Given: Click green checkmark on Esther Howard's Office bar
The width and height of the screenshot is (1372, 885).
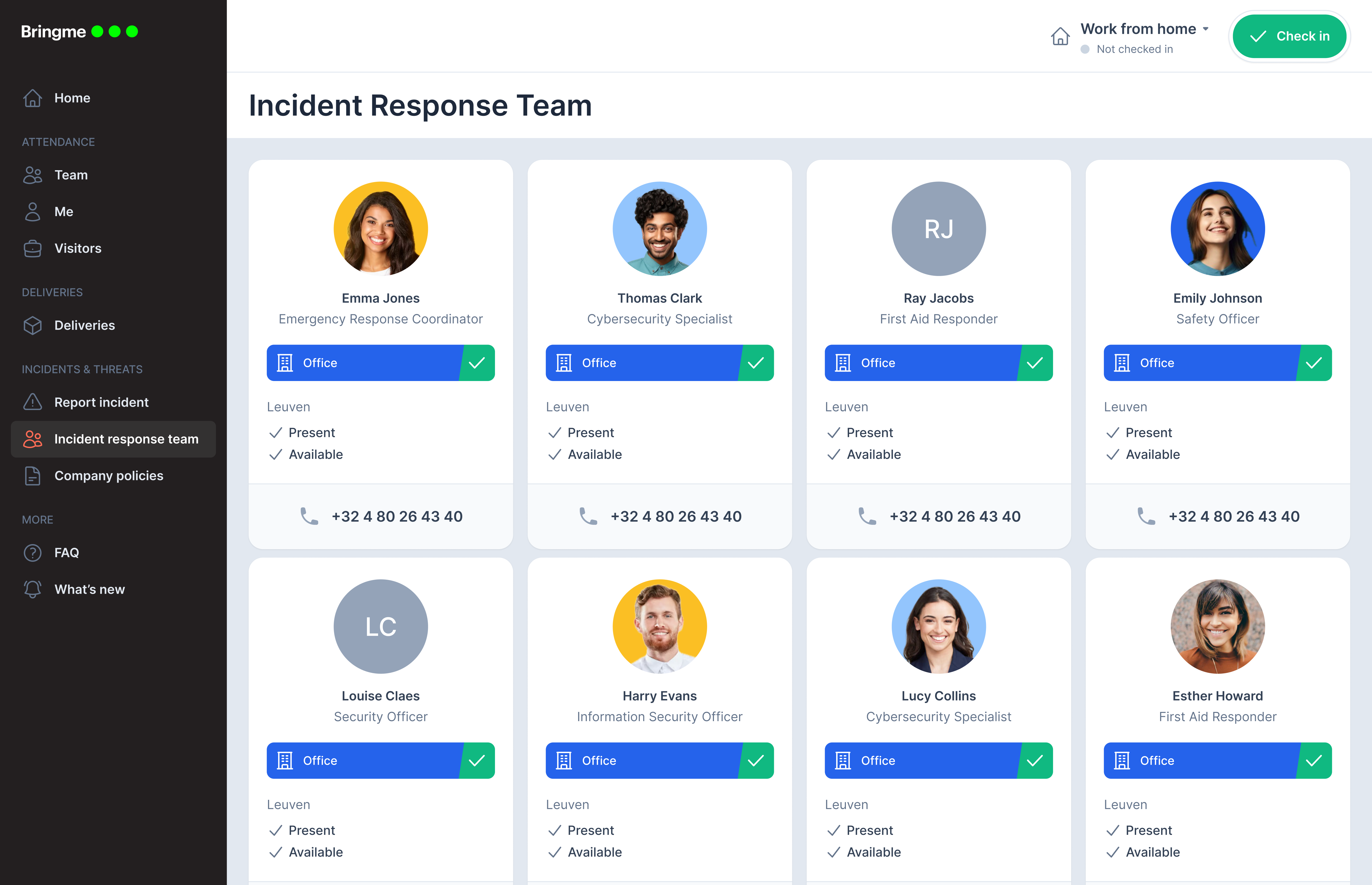Looking at the screenshot, I should pyautogui.click(x=1314, y=761).
